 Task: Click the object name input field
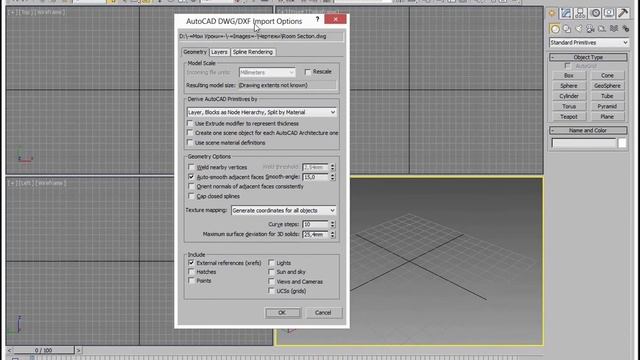pyautogui.click(x=584, y=143)
